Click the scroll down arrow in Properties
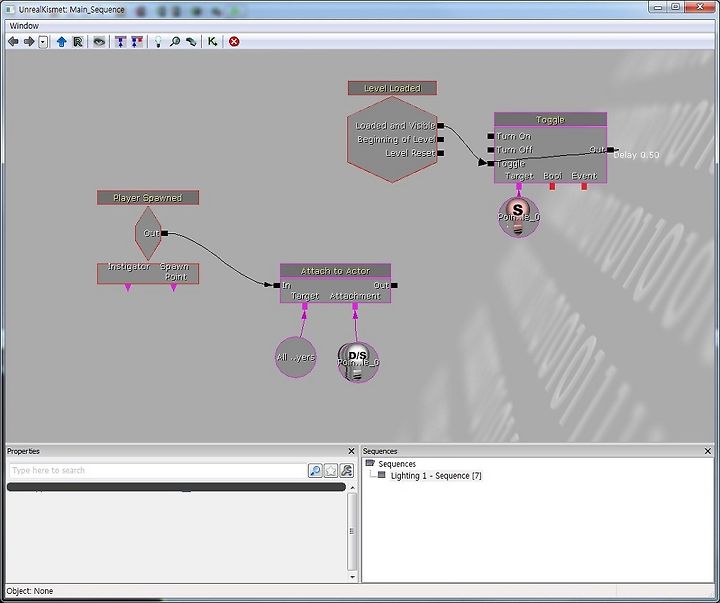The width and height of the screenshot is (720, 603). click(x=352, y=577)
